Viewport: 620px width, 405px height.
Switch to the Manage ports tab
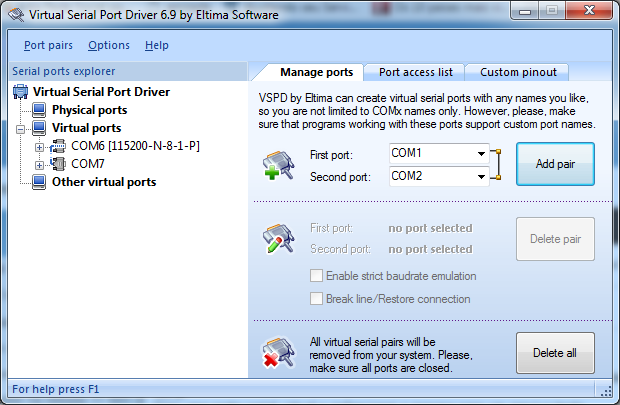click(x=316, y=72)
